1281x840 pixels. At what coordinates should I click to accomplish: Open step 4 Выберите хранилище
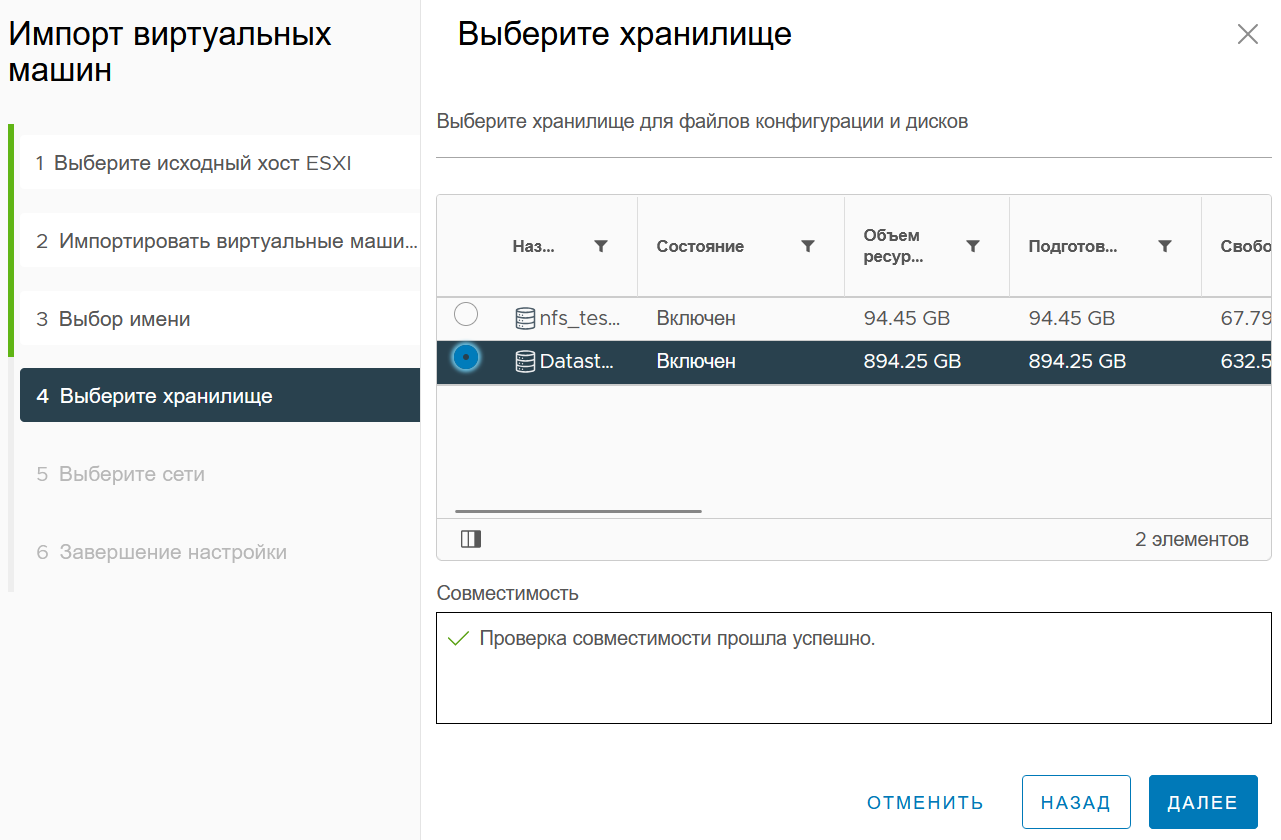pos(220,396)
